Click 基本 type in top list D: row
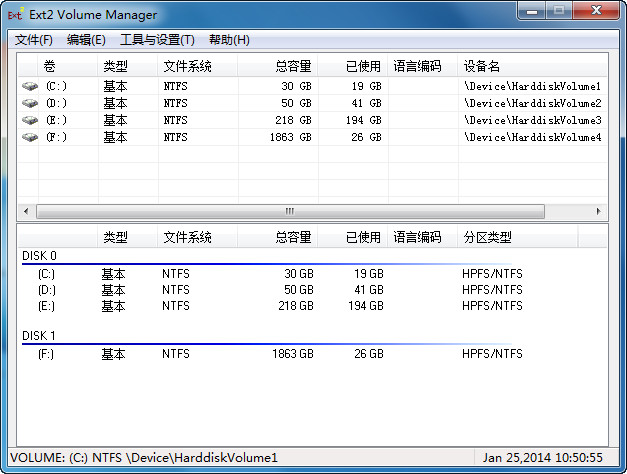Viewport: 627px width, 474px height. pyautogui.click(x=116, y=103)
